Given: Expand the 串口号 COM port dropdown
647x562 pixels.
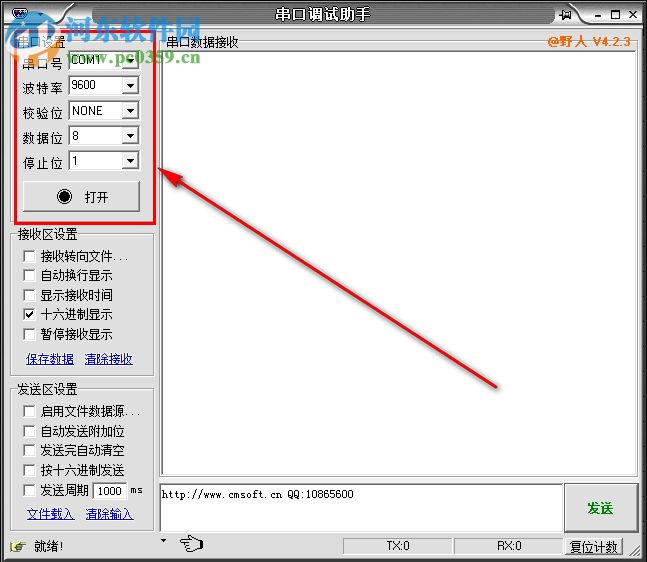Looking at the screenshot, I should (x=130, y=61).
